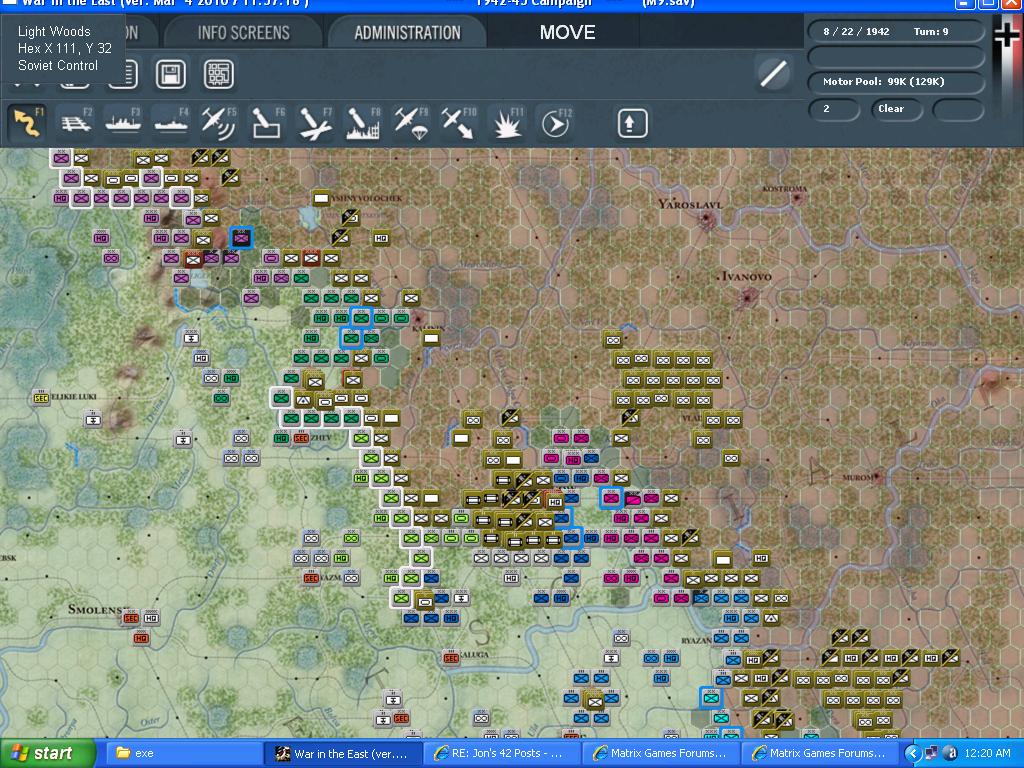Screen dimensions: 1024x768
Task: Click the diagonal slash round button
Action: click(773, 72)
